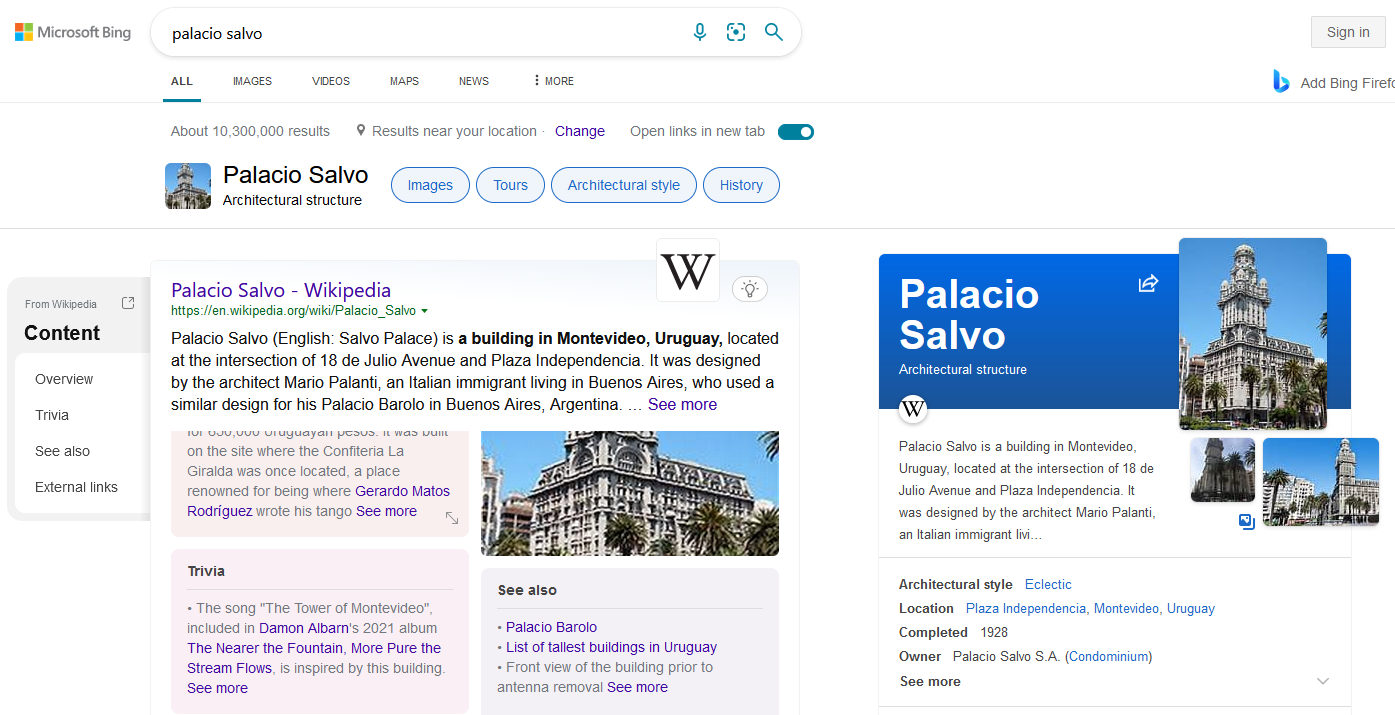Jump to Overview in Content sidebar
1395x715 pixels.
[x=64, y=379]
